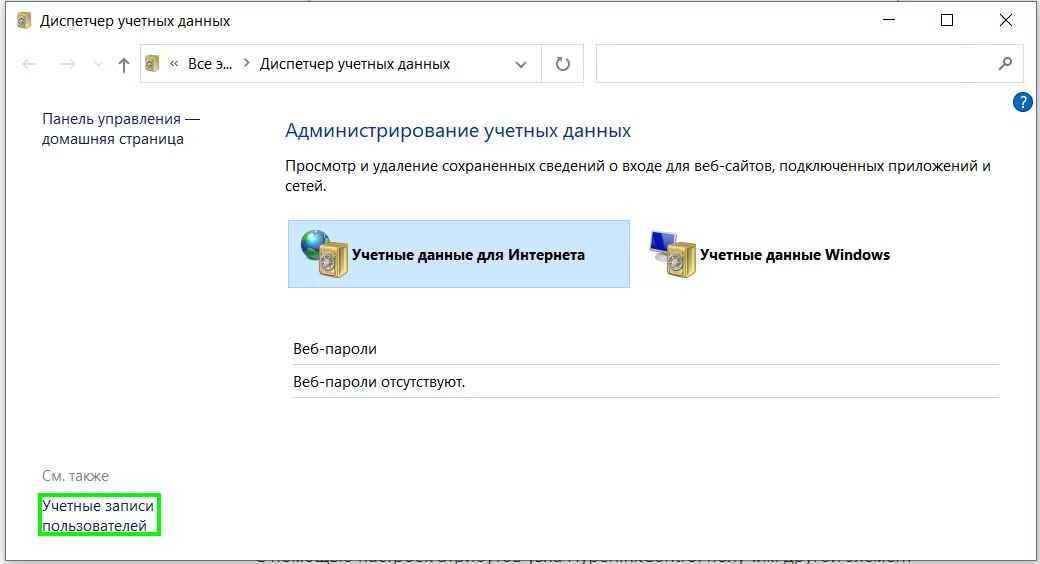Click the "Администрирование учетных данных" heading
Image resolution: width=1040 pixels, height=564 pixels.
point(458,131)
